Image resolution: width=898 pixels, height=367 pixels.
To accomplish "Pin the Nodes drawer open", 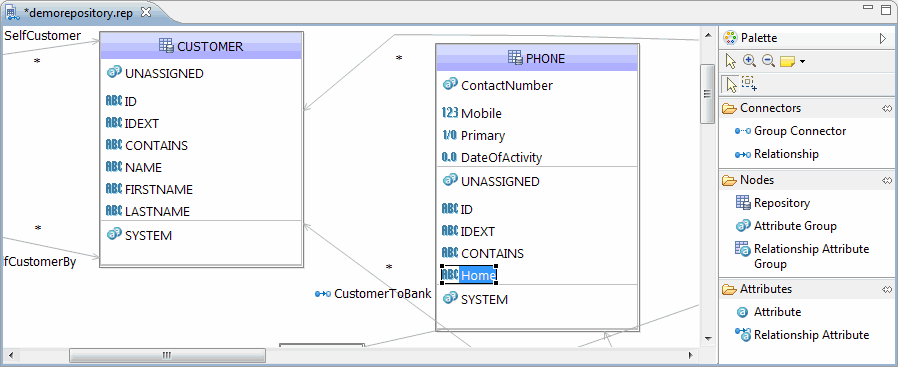I will (887, 180).
